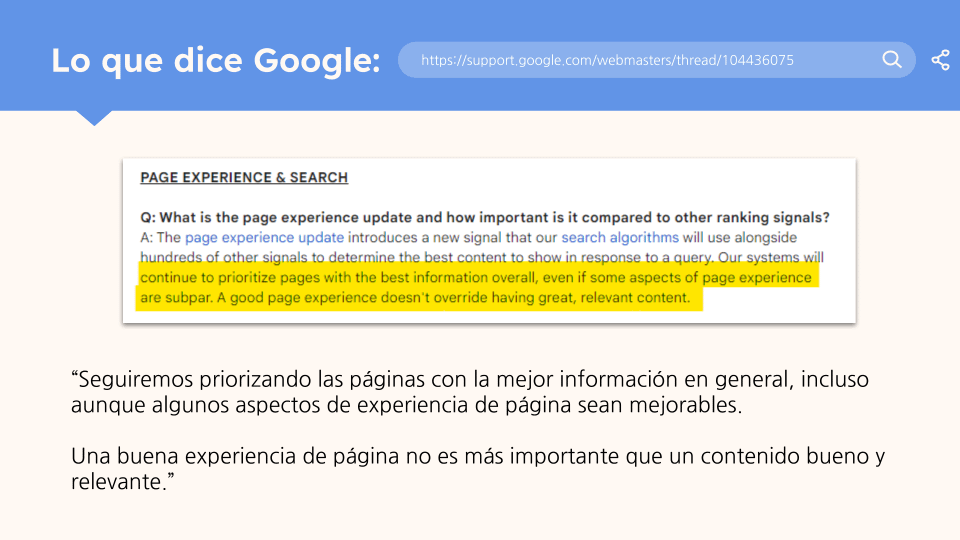960x540 pixels.
Task: Click the downward triangle pointer below header
Action: [94, 118]
